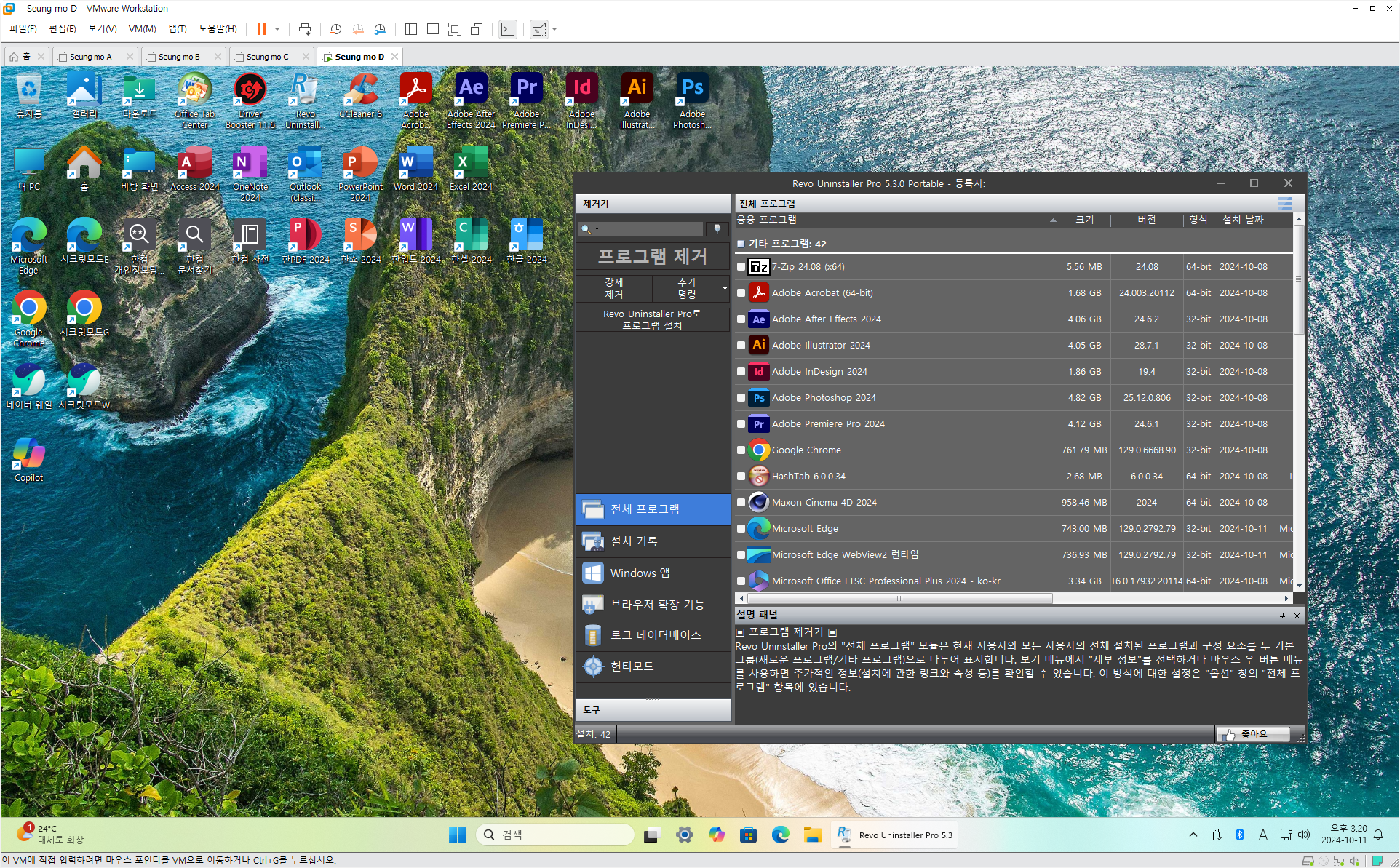Click the program search input field
1400x868 pixels.
651,229
